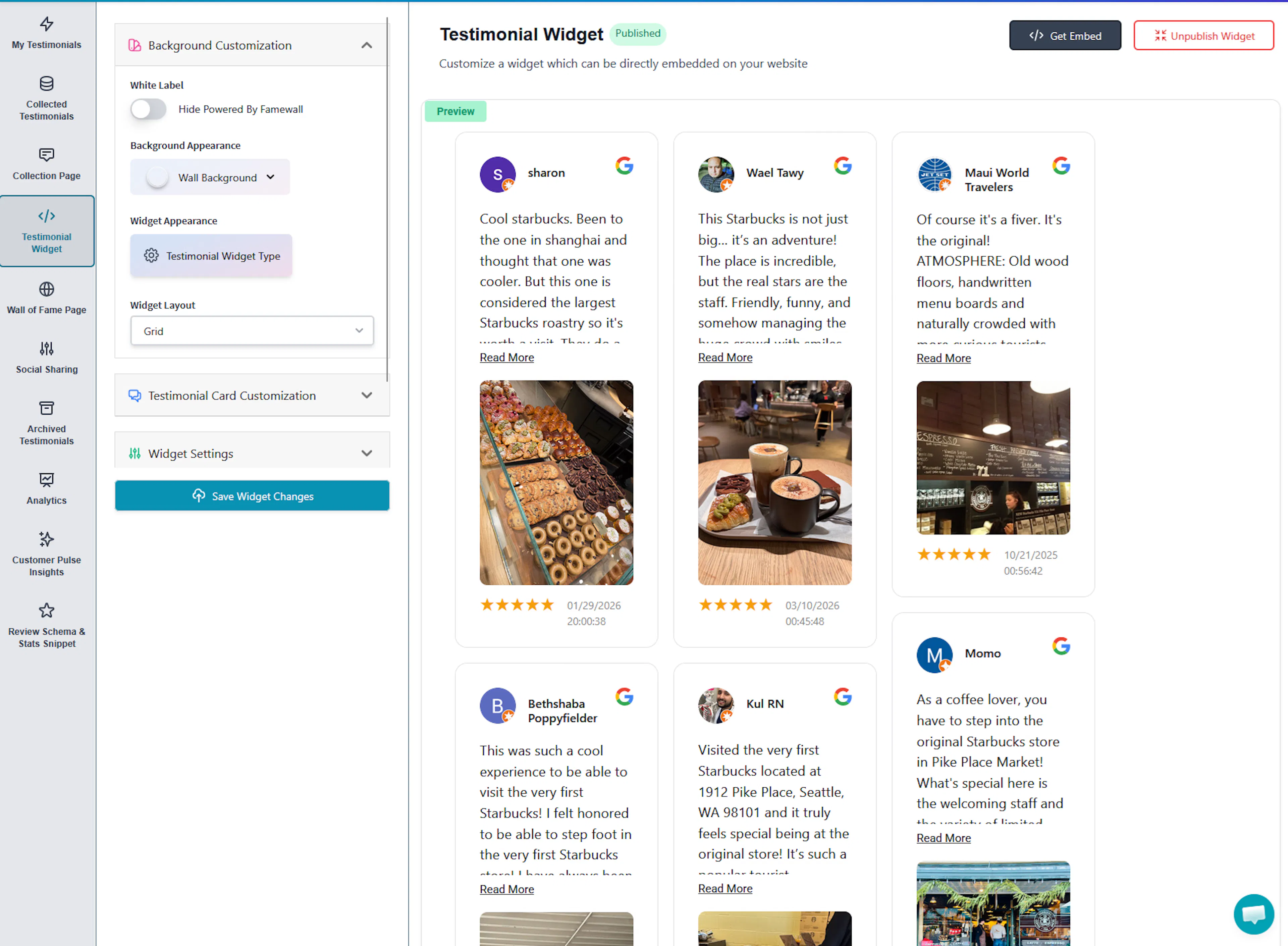Go to Wall of Fame Page menu
1288x946 pixels.
[x=47, y=298]
